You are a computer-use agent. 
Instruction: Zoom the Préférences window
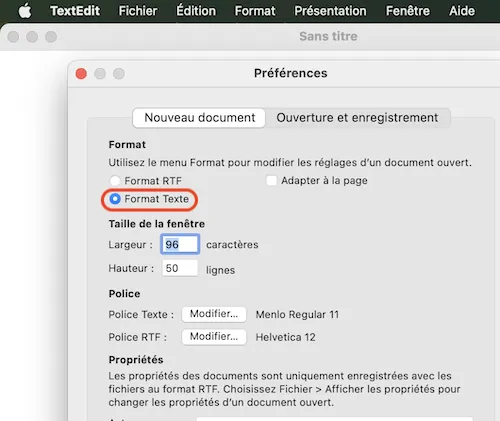(119, 73)
